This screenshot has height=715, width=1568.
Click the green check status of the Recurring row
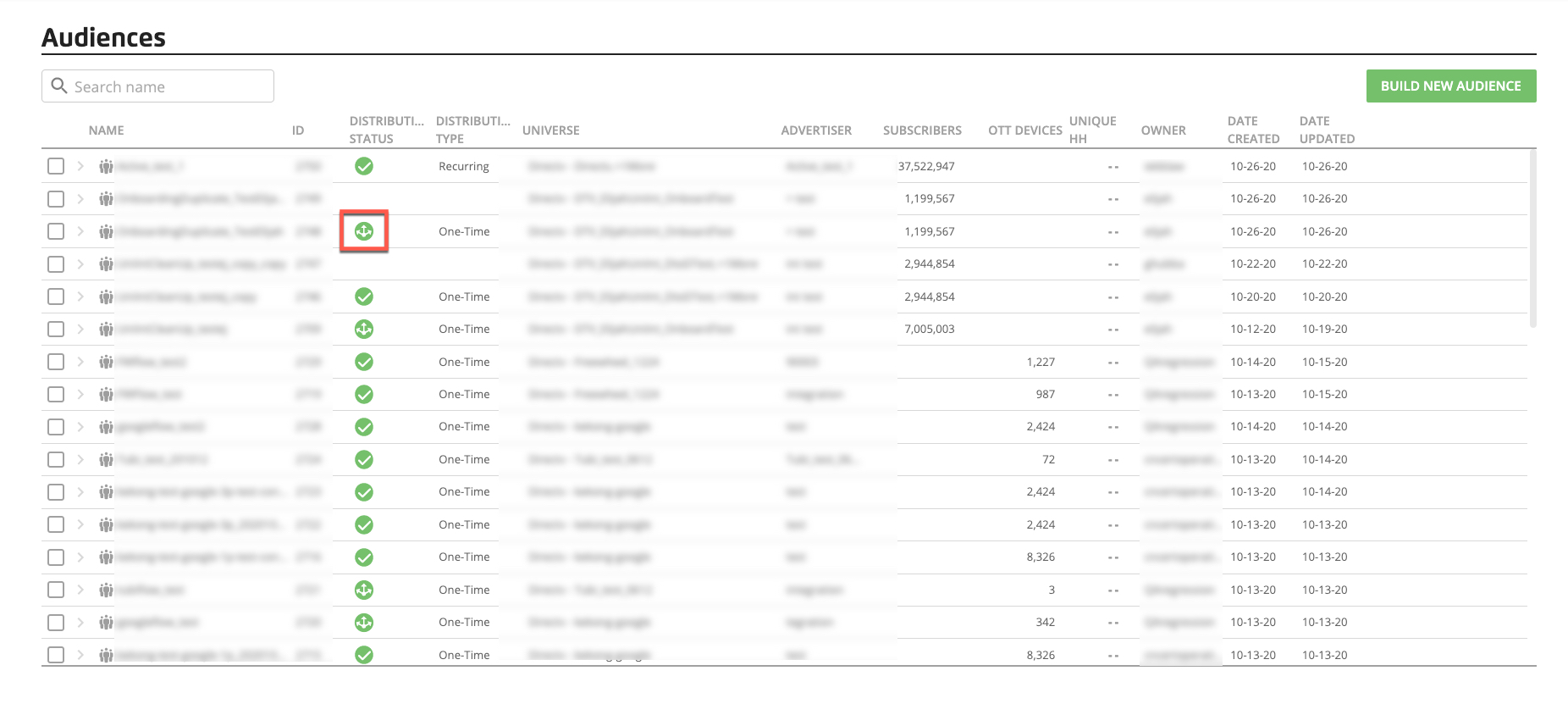(364, 166)
